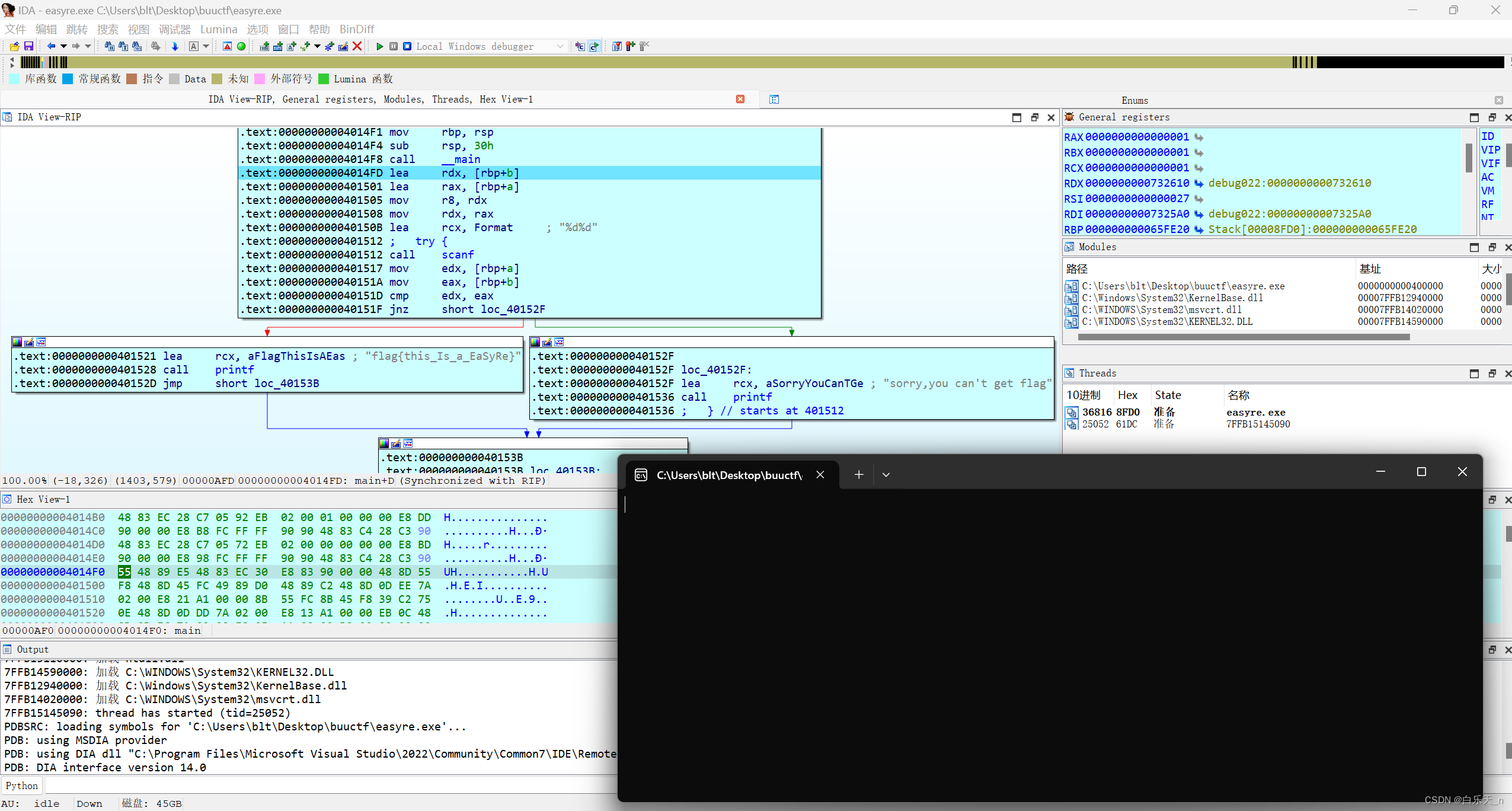Click the binoculars text search icon

point(123,46)
